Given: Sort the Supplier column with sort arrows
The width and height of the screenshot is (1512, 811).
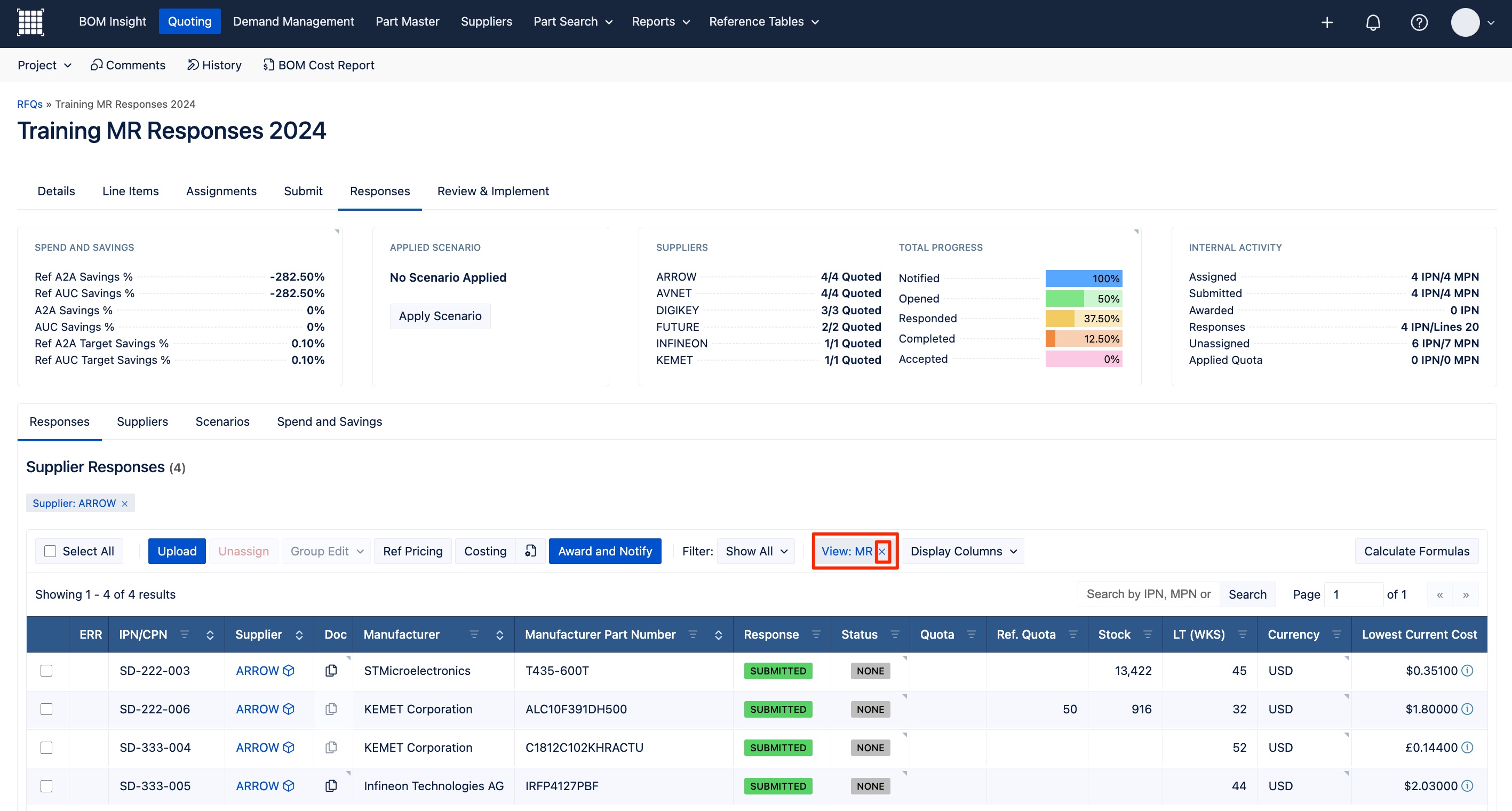Looking at the screenshot, I should click(299, 634).
